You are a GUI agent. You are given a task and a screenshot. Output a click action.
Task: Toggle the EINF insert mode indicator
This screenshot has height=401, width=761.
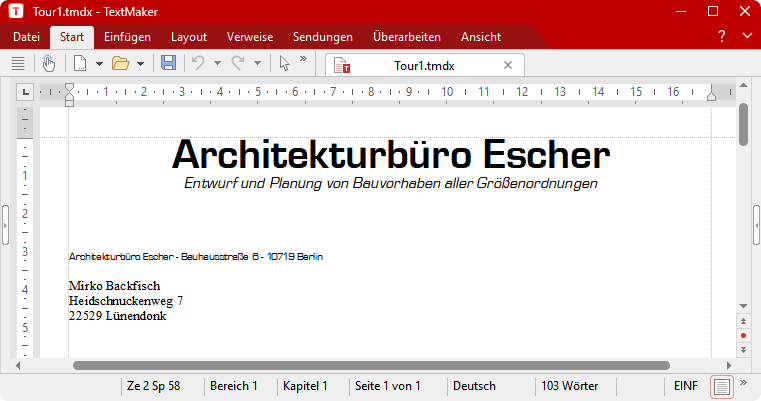[x=686, y=385]
